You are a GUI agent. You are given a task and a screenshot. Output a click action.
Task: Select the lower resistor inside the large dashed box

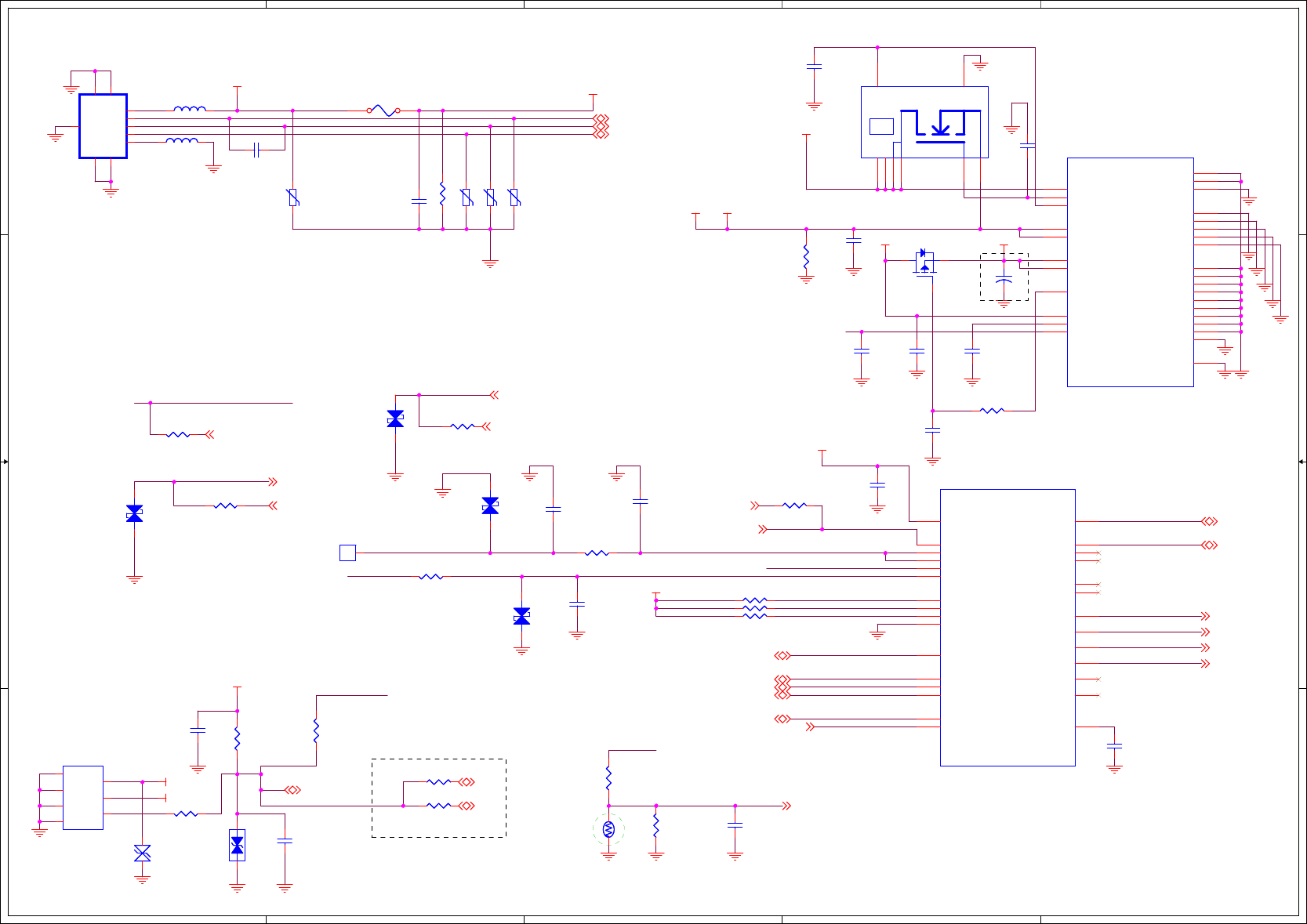pos(438,805)
